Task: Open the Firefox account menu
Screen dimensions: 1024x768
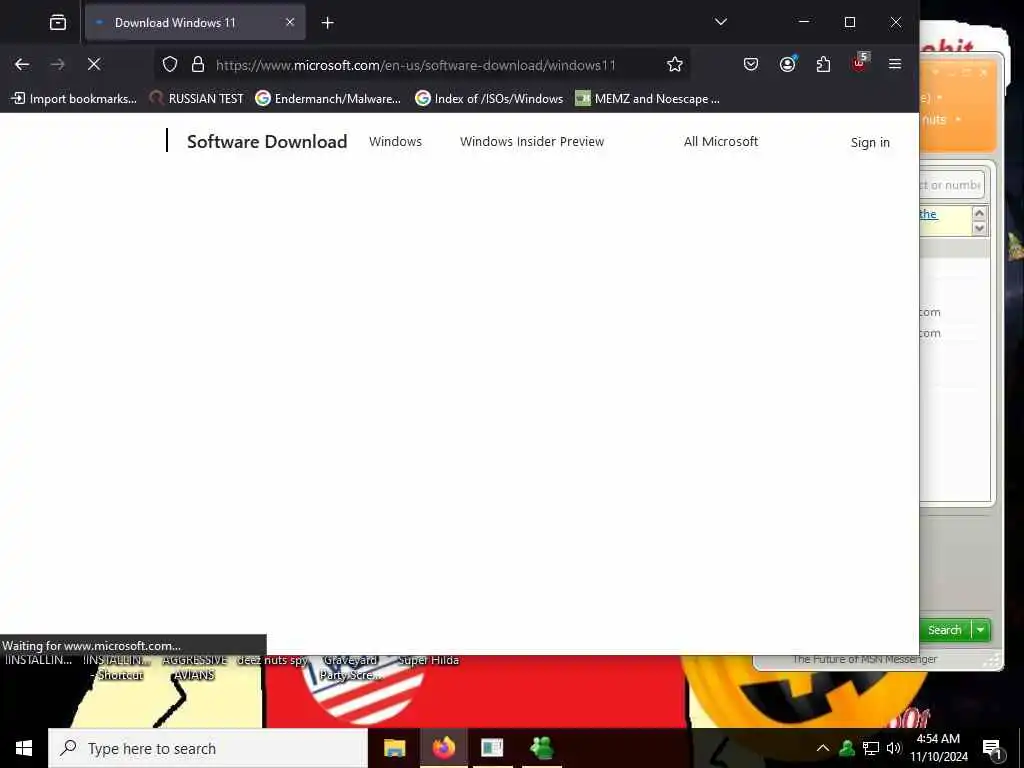Action: pyautogui.click(x=788, y=64)
